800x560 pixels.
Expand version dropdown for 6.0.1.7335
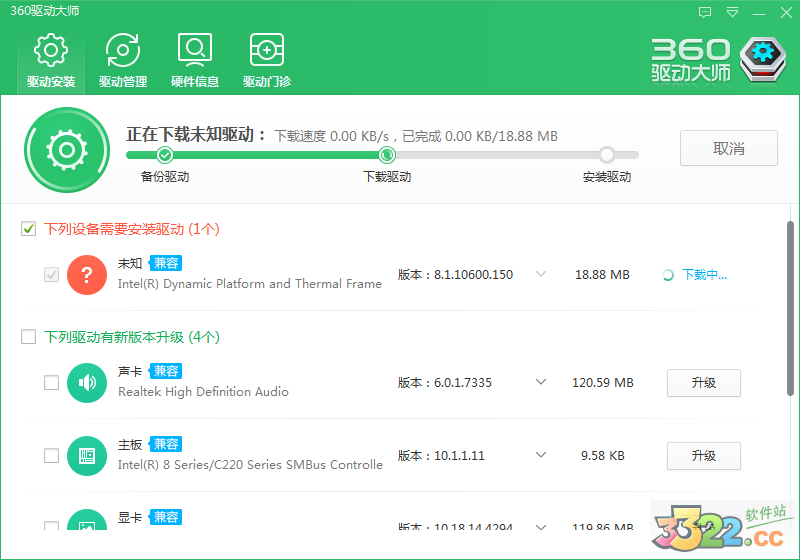point(541,381)
